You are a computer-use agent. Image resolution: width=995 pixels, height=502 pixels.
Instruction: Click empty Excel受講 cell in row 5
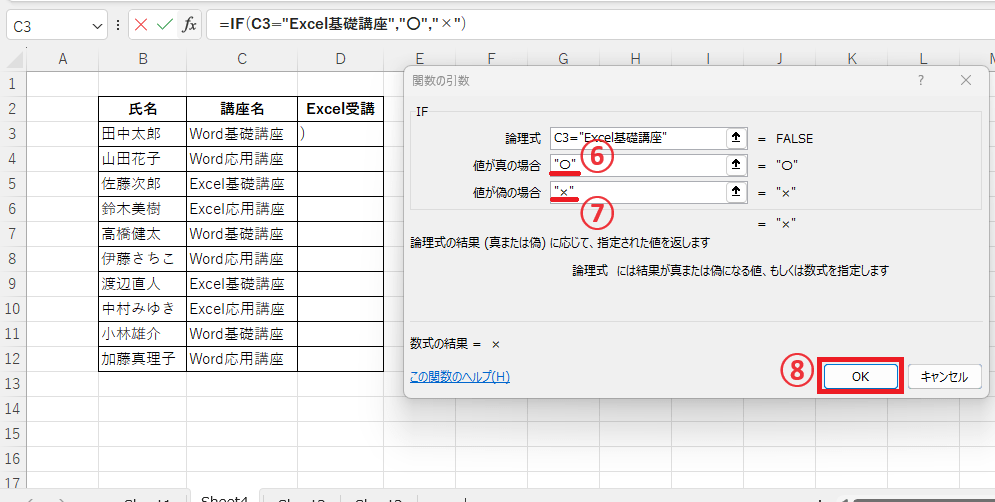pyautogui.click(x=341, y=184)
